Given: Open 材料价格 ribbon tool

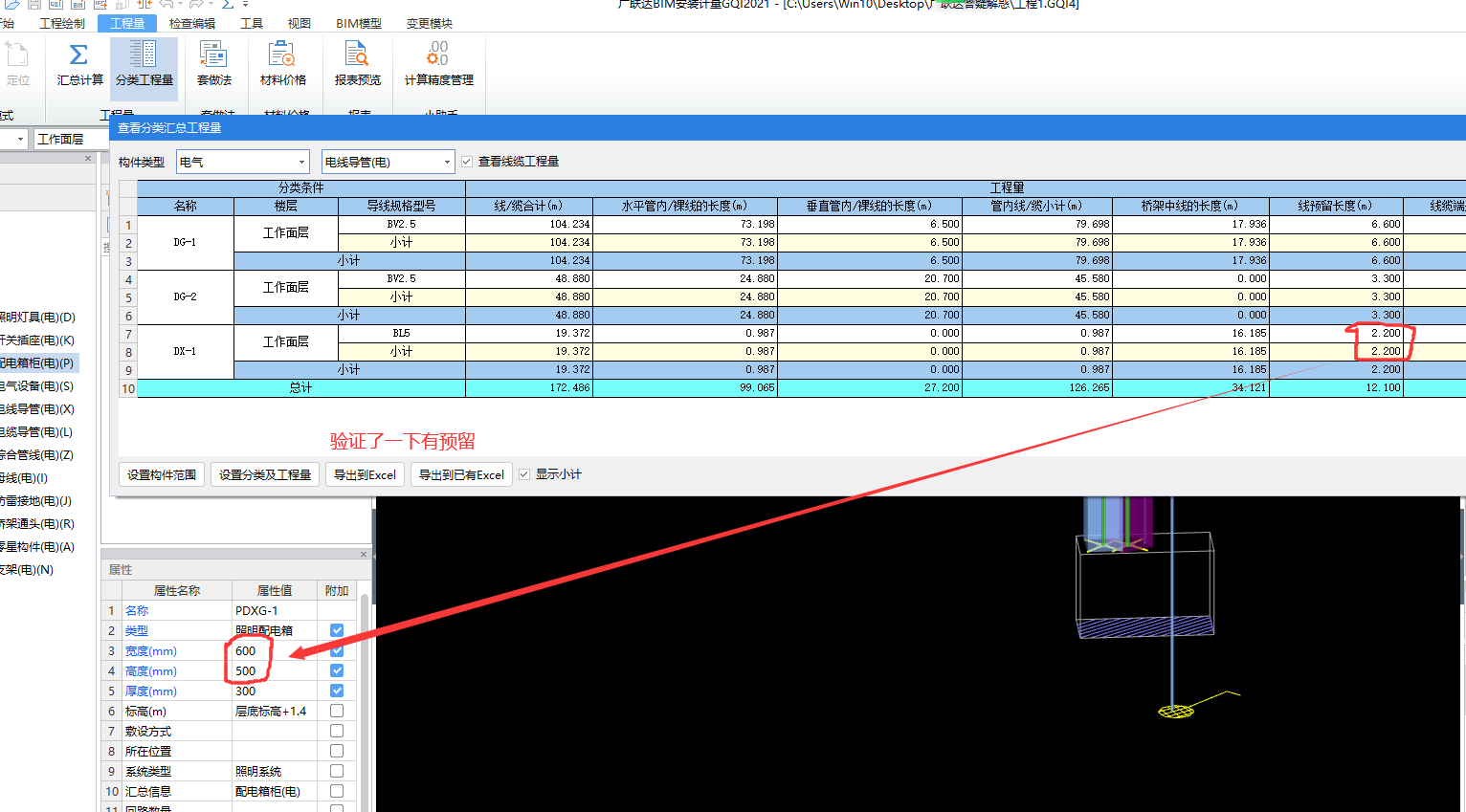Looking at the screenshot, I should click(282, 65).
